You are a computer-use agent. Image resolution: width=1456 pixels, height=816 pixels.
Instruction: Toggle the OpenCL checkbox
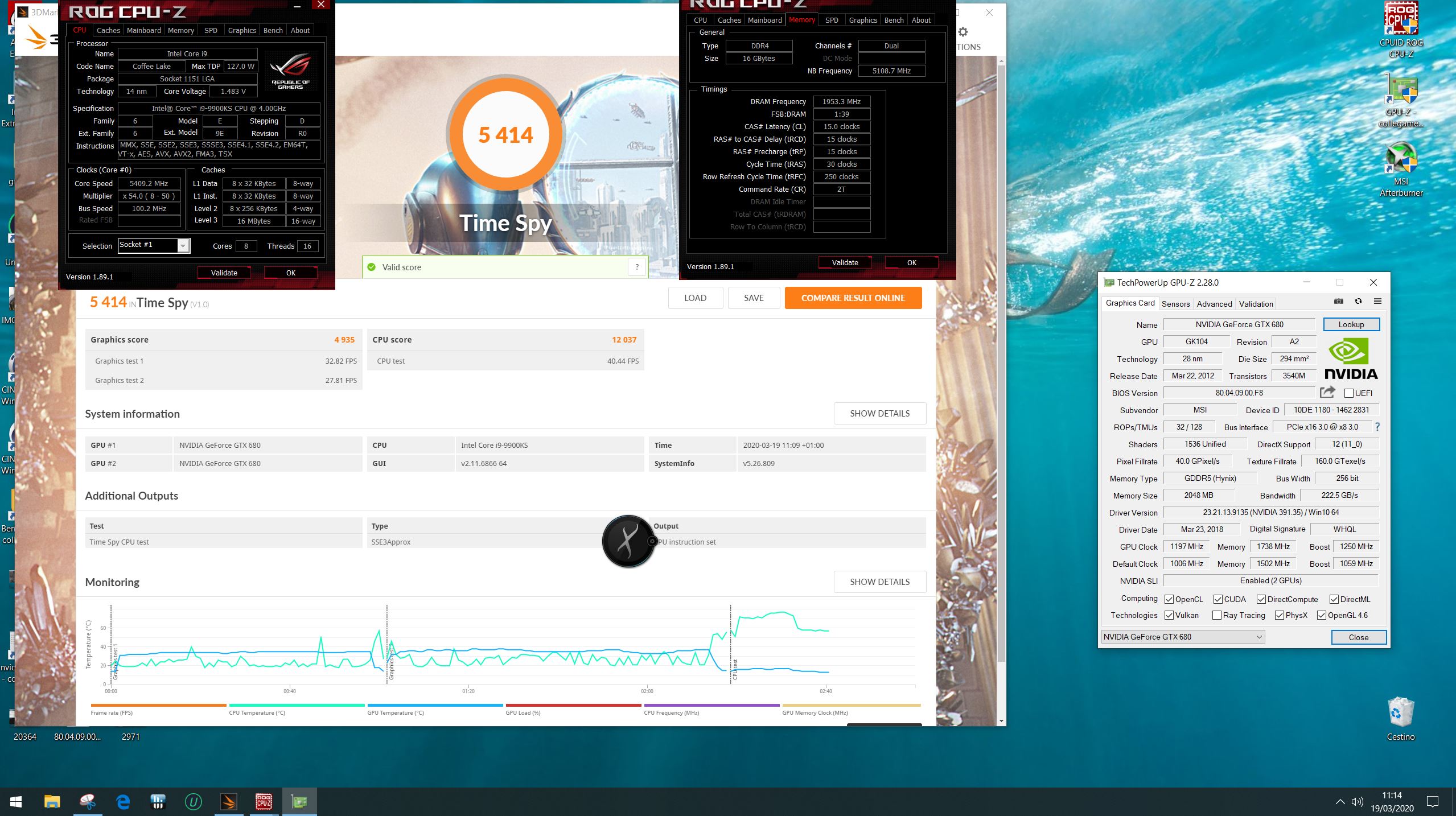[x=1169, y=599]
